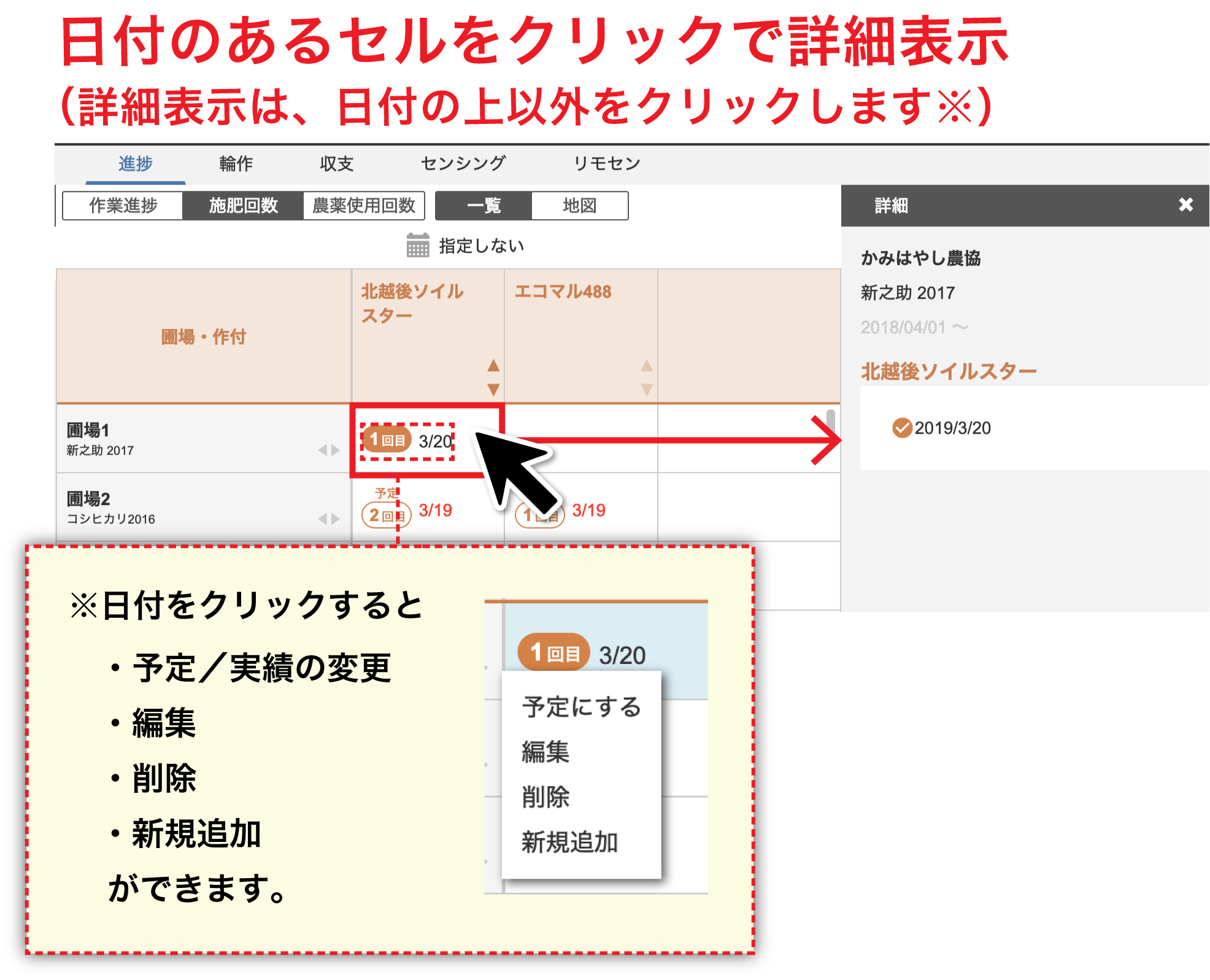Sort 北越後ソイルスター column ascending arrow
Viewport: 1210px width, 980px height.
pos(493,366)
